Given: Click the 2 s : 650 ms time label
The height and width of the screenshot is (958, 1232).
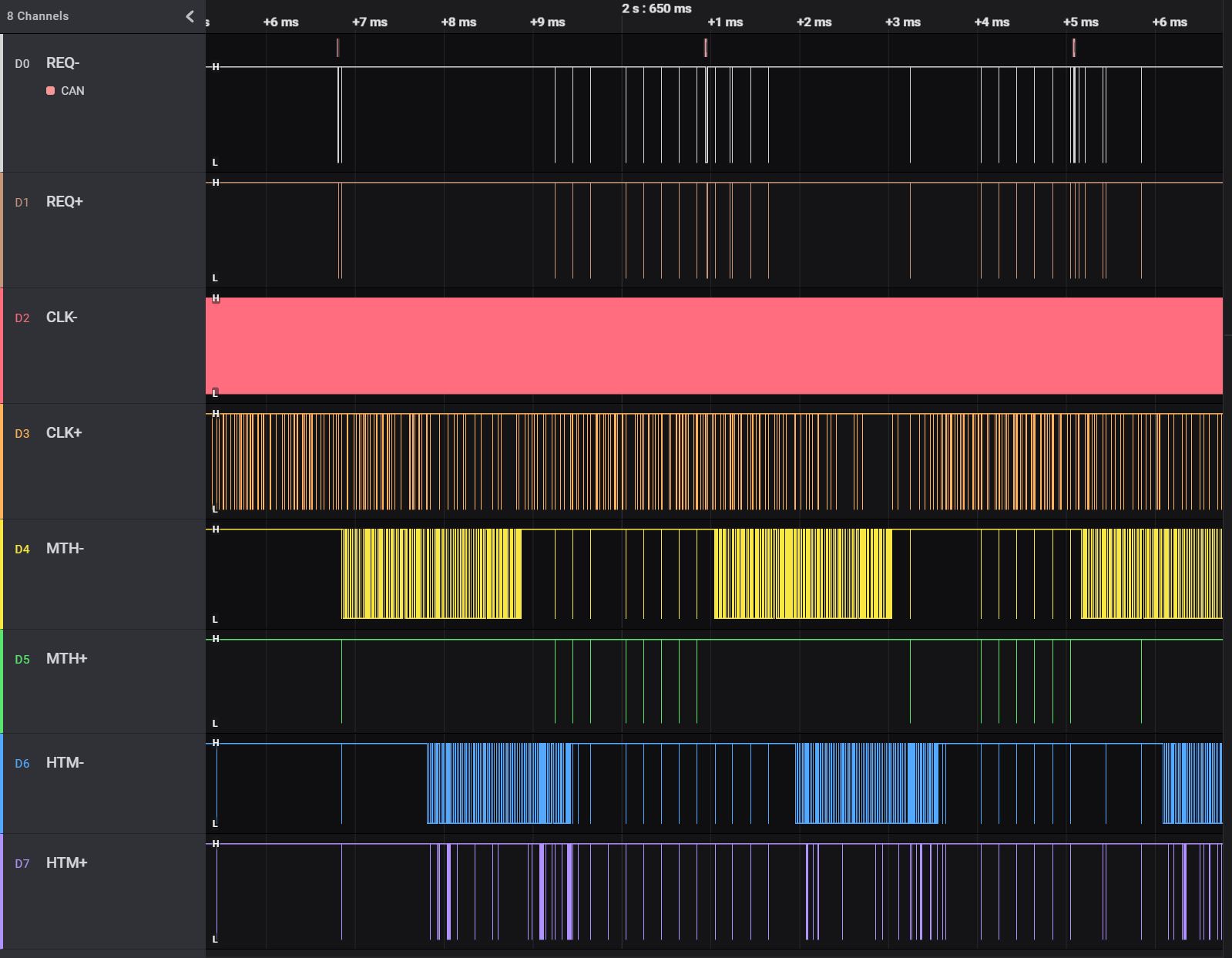Looking at the screenshot, I should click(x=656, y=8).
